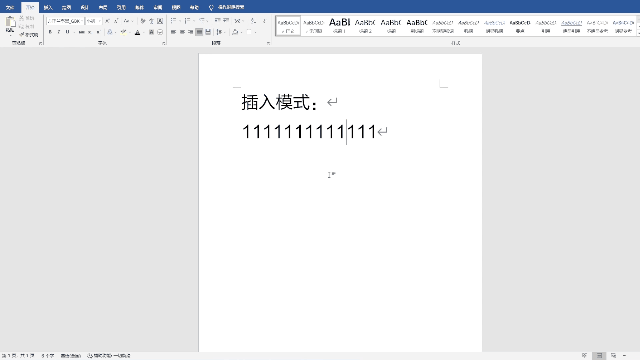
Task: Click the Center alignment icon
Action: [182, 32]
